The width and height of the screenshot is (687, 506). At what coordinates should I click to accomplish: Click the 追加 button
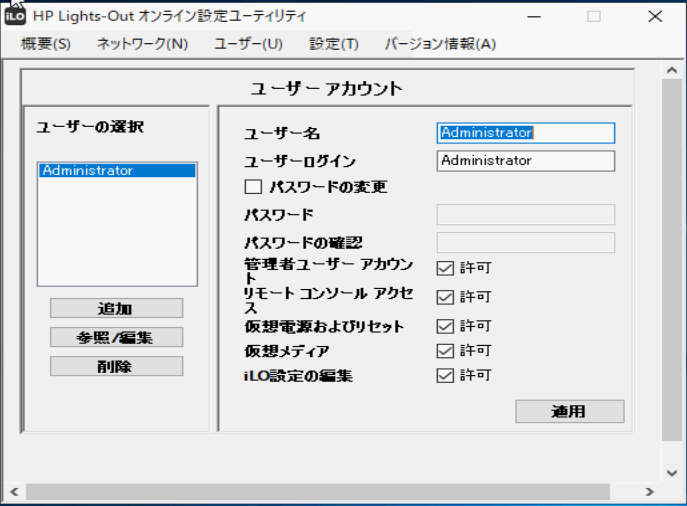pyautogui.click(x=117, y=308)
